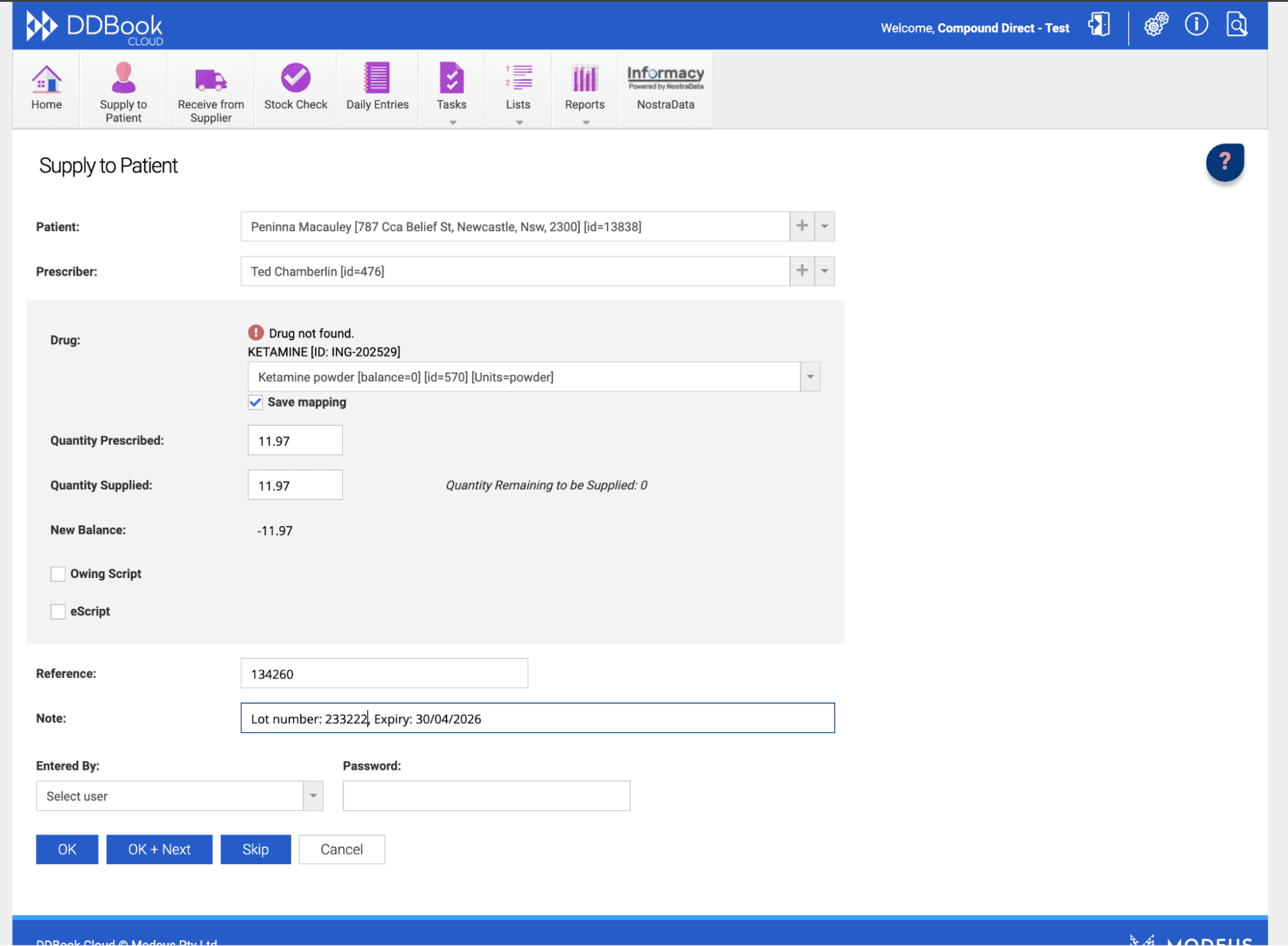1288x946 pixels.
Task: Click the logout door icon
Action: [1099, 25]
